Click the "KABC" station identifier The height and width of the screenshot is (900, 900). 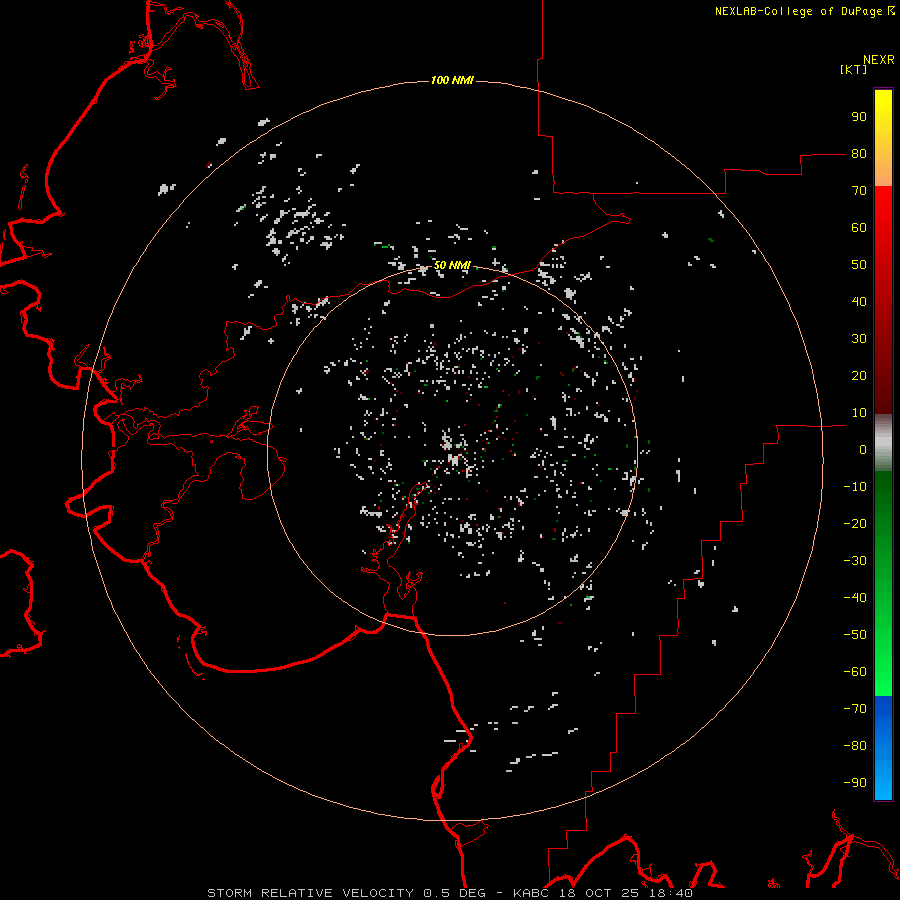[530, 893]
